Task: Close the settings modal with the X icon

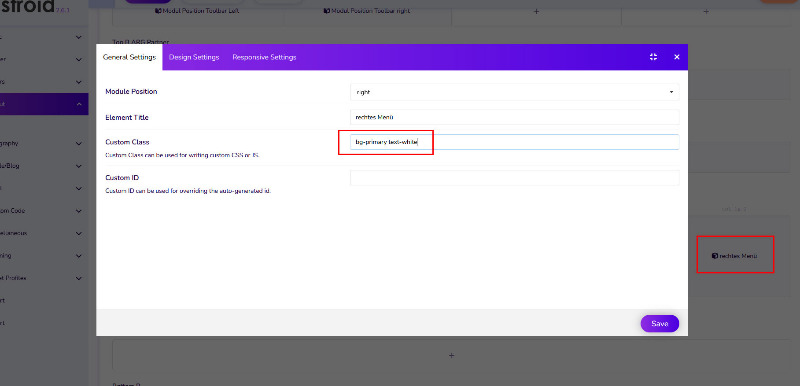Action: coord(677,57)
